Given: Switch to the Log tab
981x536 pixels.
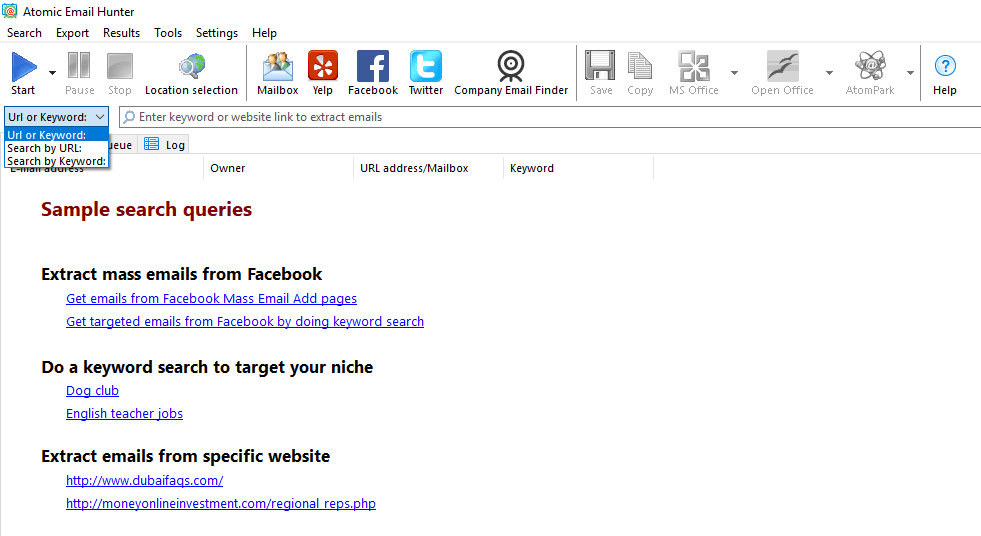Looking at the screenshot, I should point(165,144).
